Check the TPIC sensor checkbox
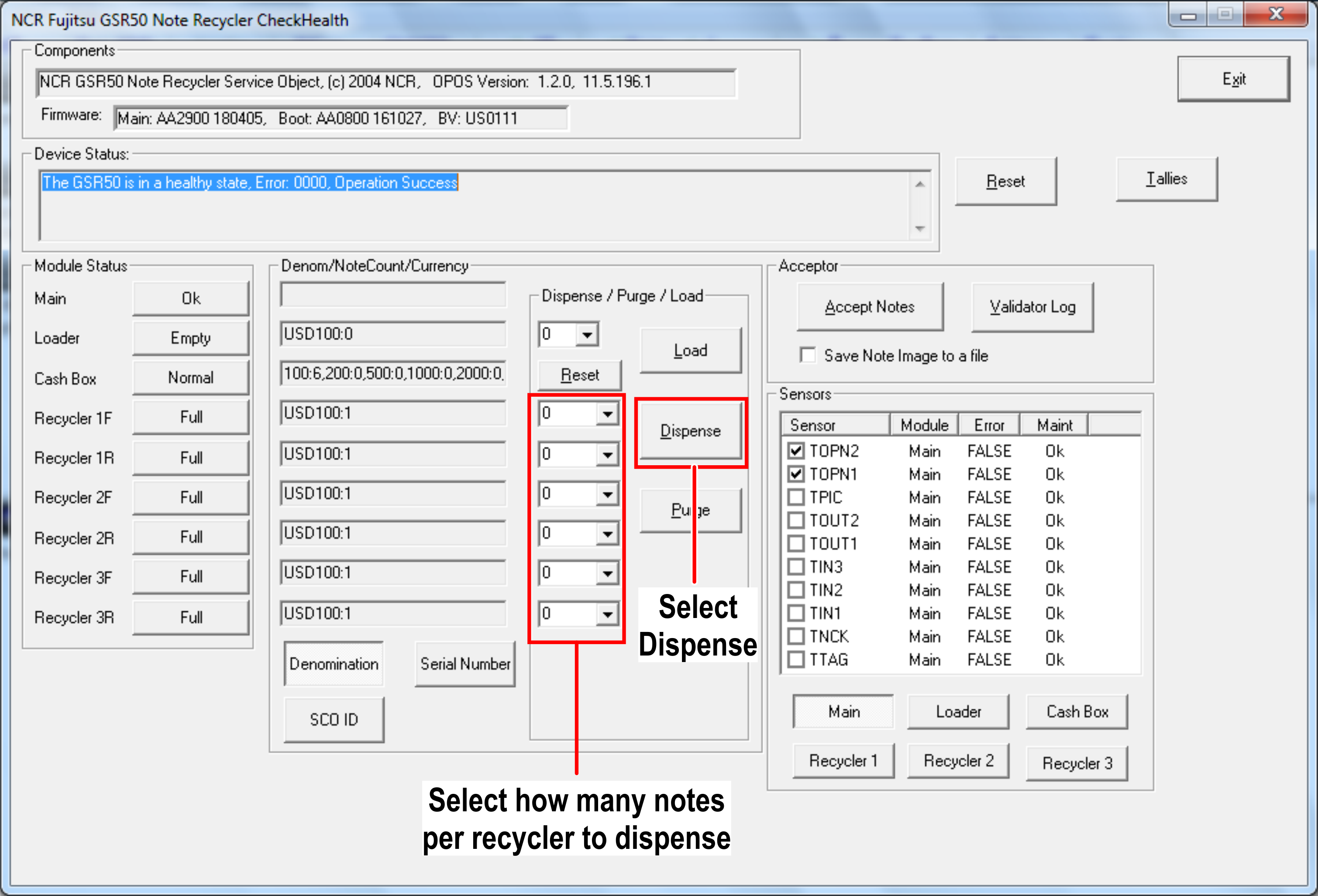This screenshot has width=1318, height=896. pos(796,498)
